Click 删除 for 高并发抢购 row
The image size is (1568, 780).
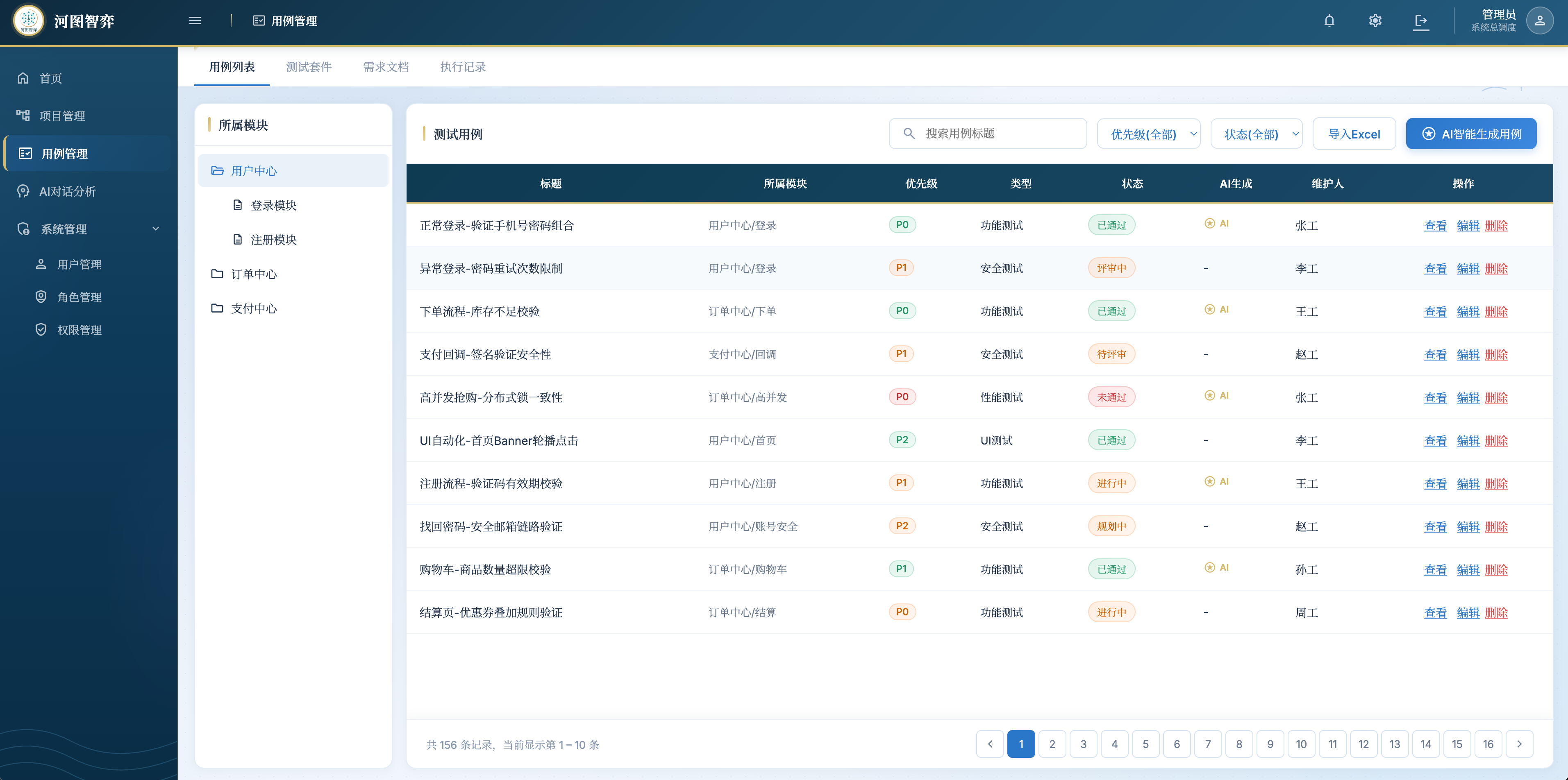click(x=1496, y=397)
